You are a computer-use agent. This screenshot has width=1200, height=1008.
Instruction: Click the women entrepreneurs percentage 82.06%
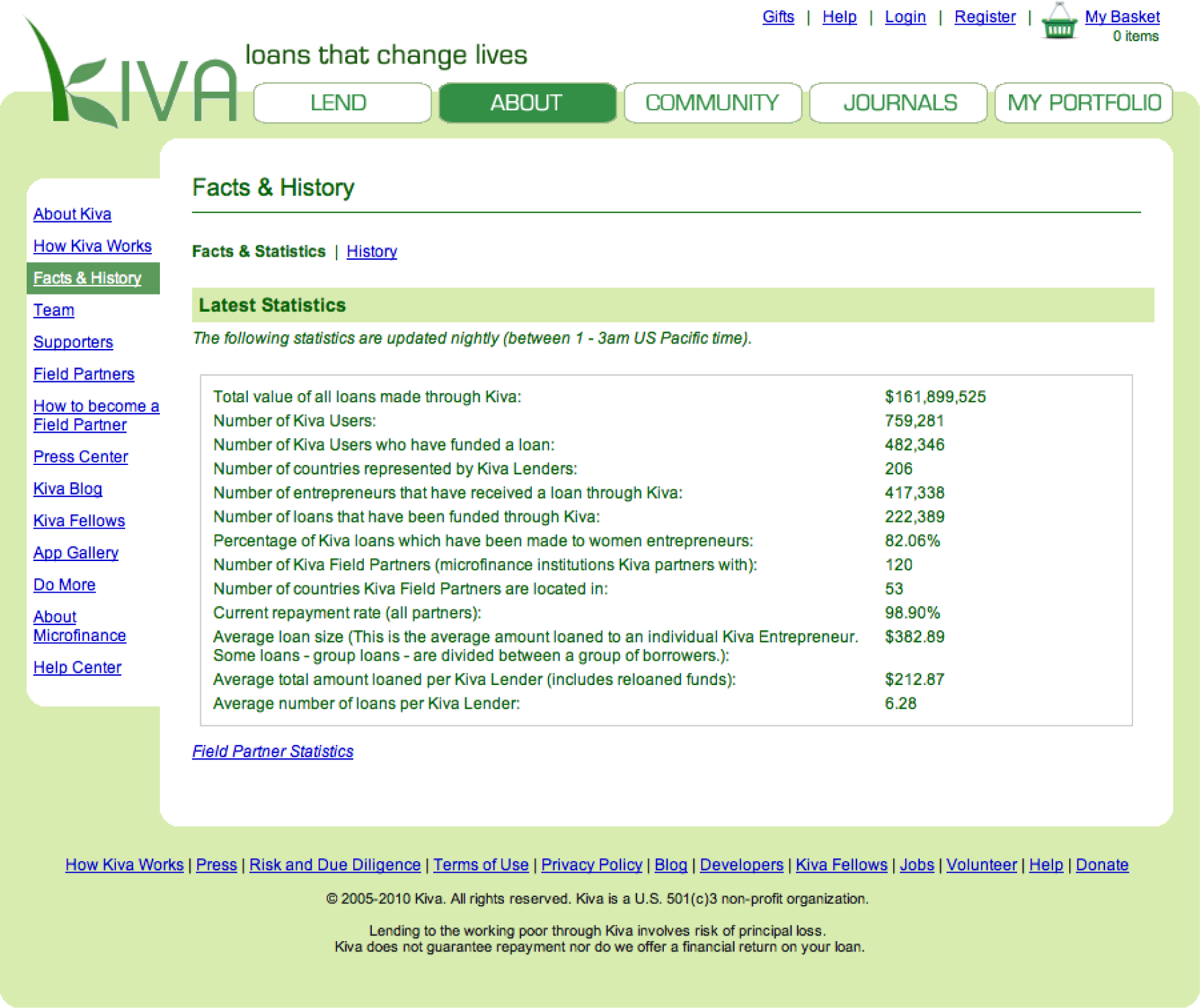point(912,541)
